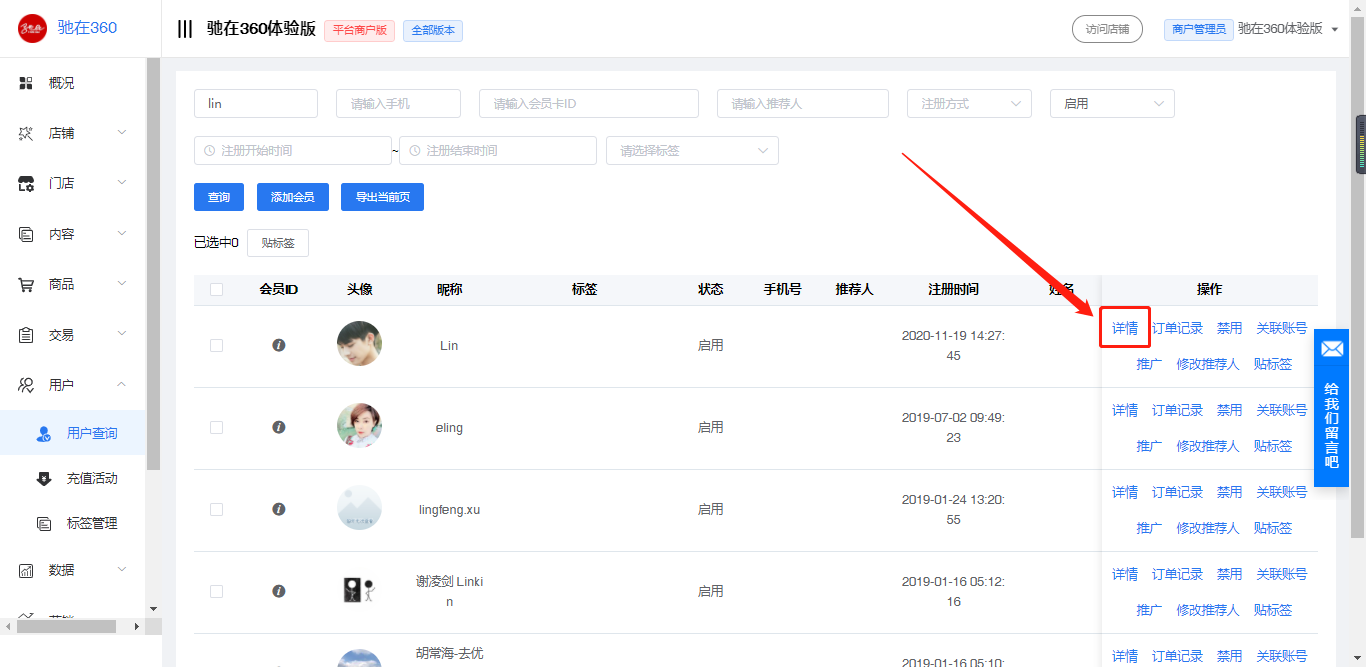1366x667 pixels.
Task: Click info icon in lingfeng.xu's row
Action: (x=279, y=509)
